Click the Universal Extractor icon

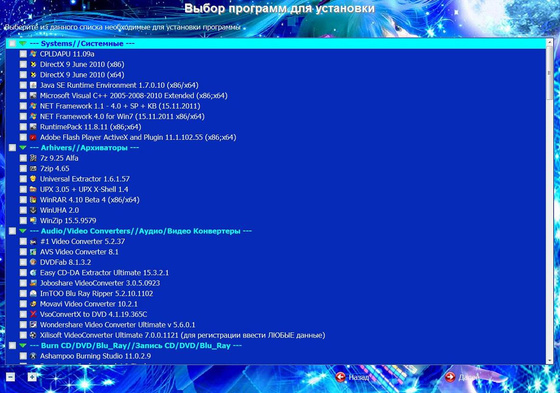pyautogui.click(x=33, y=179)
